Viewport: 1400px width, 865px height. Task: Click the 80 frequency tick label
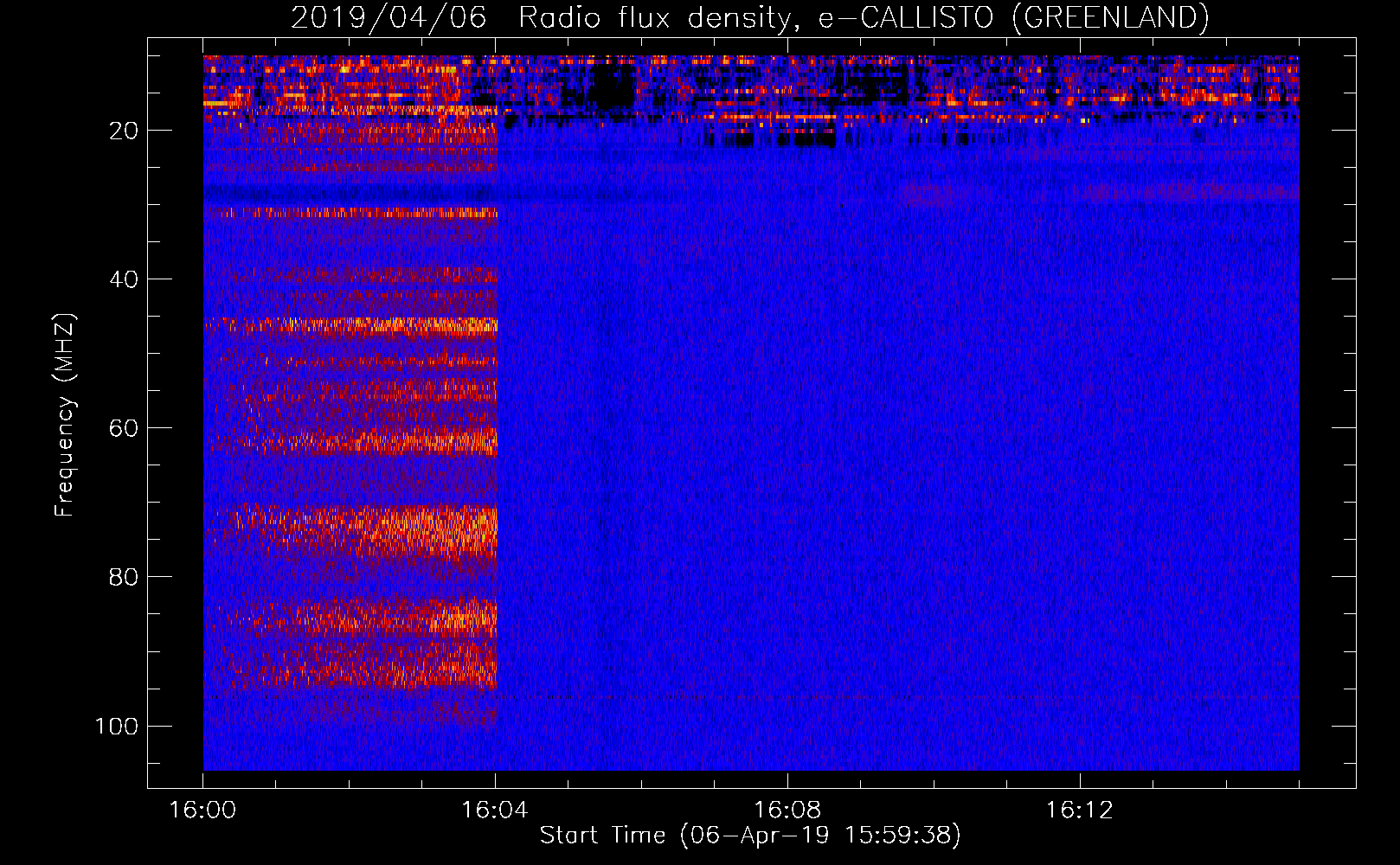pos(124,577)
